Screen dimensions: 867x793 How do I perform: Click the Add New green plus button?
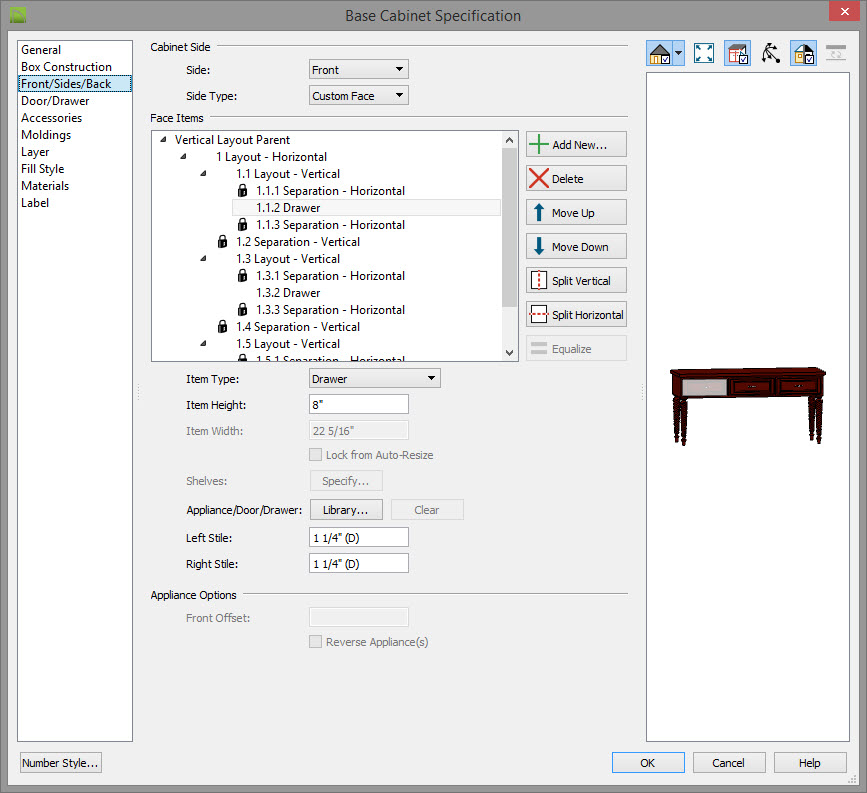pos(576,145)
